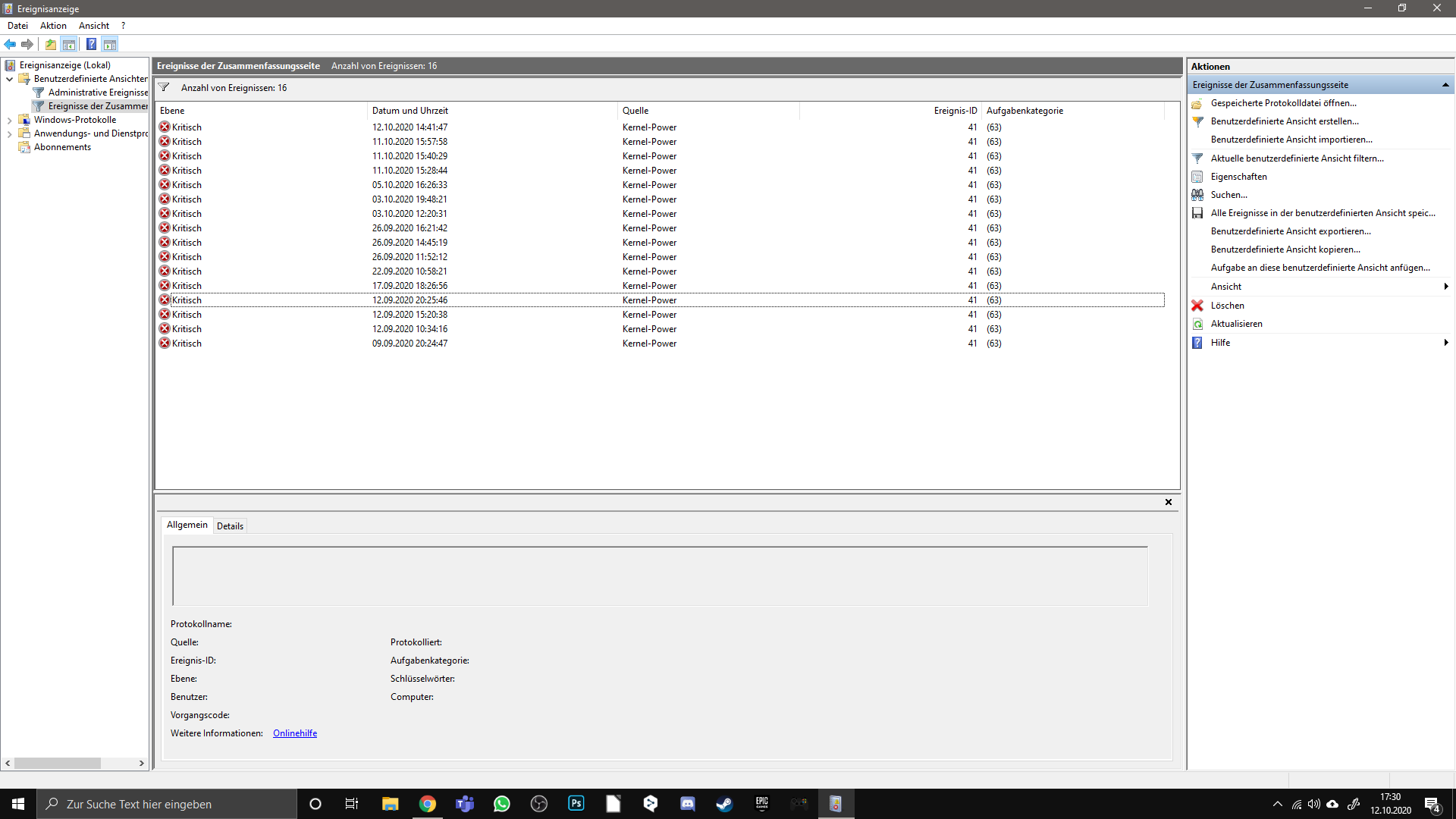
Task: Toggle the action pane toolbar icon
Action: click(110, 44)
